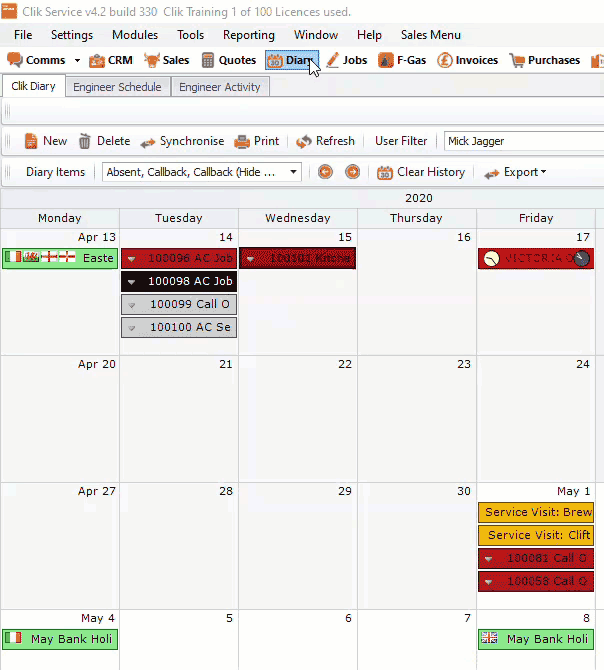Open the Sales Menu
Viewport: 604px width, 670px height.
[x=431, y=35]
